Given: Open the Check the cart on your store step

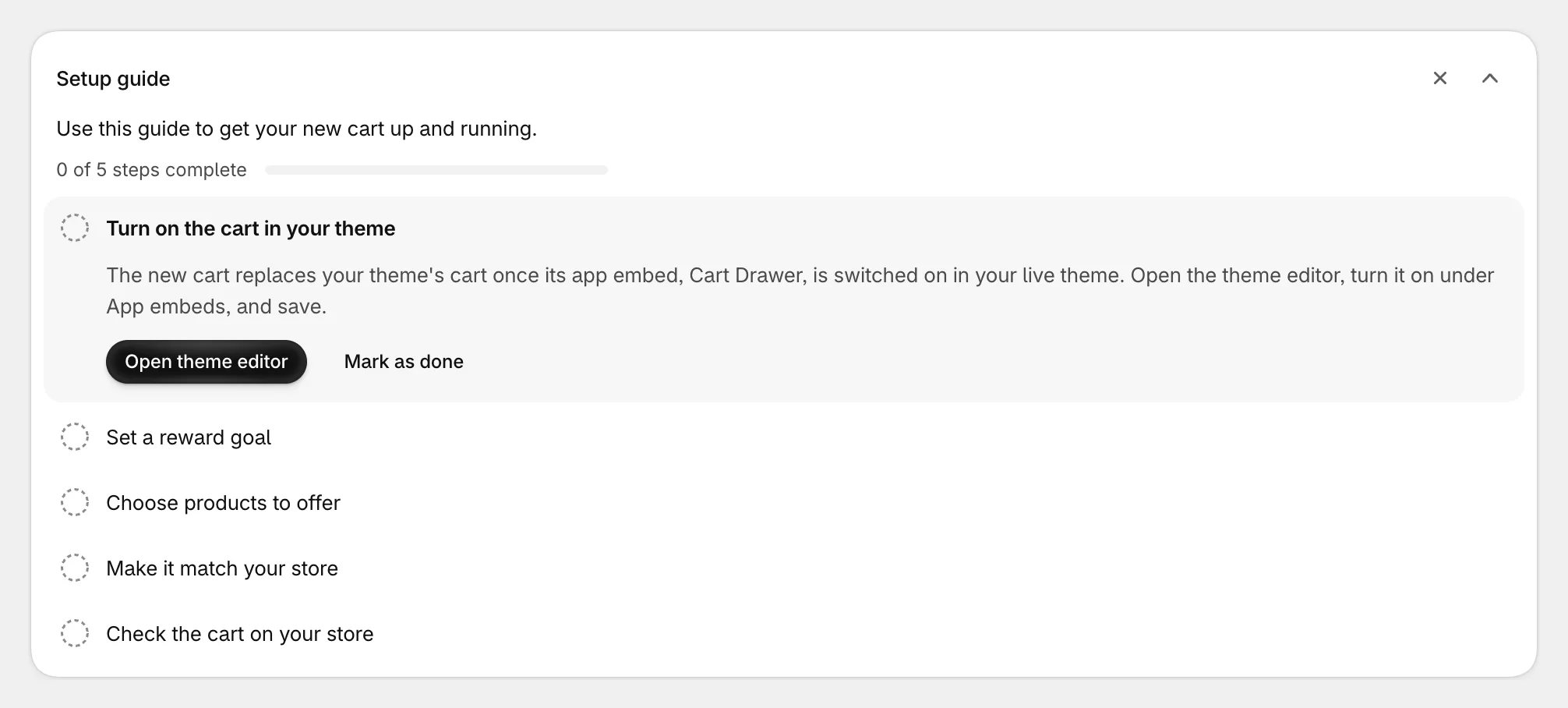Looking at the screenshot, I should point(240,634).
